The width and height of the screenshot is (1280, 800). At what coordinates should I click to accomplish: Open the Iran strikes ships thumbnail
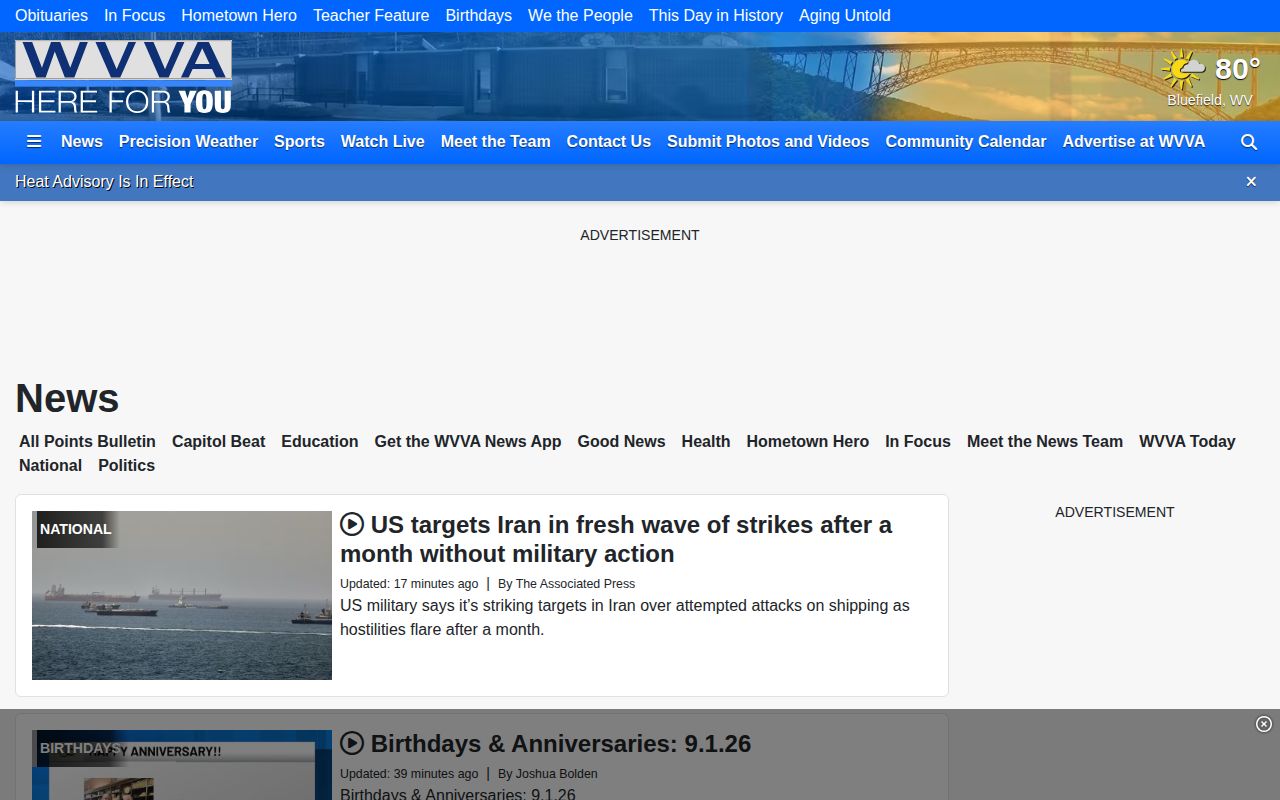(x=182, y=596)
